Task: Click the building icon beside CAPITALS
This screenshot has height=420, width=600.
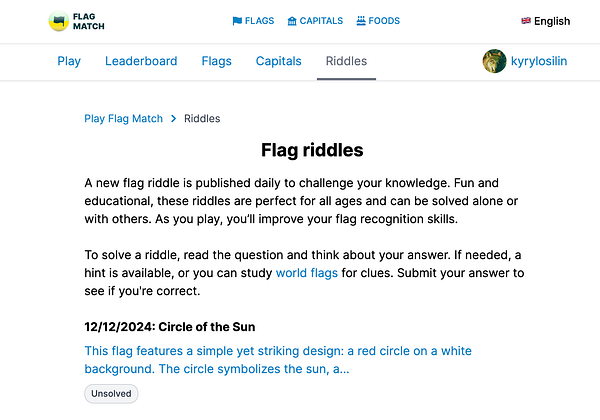Action: [292, 21]
